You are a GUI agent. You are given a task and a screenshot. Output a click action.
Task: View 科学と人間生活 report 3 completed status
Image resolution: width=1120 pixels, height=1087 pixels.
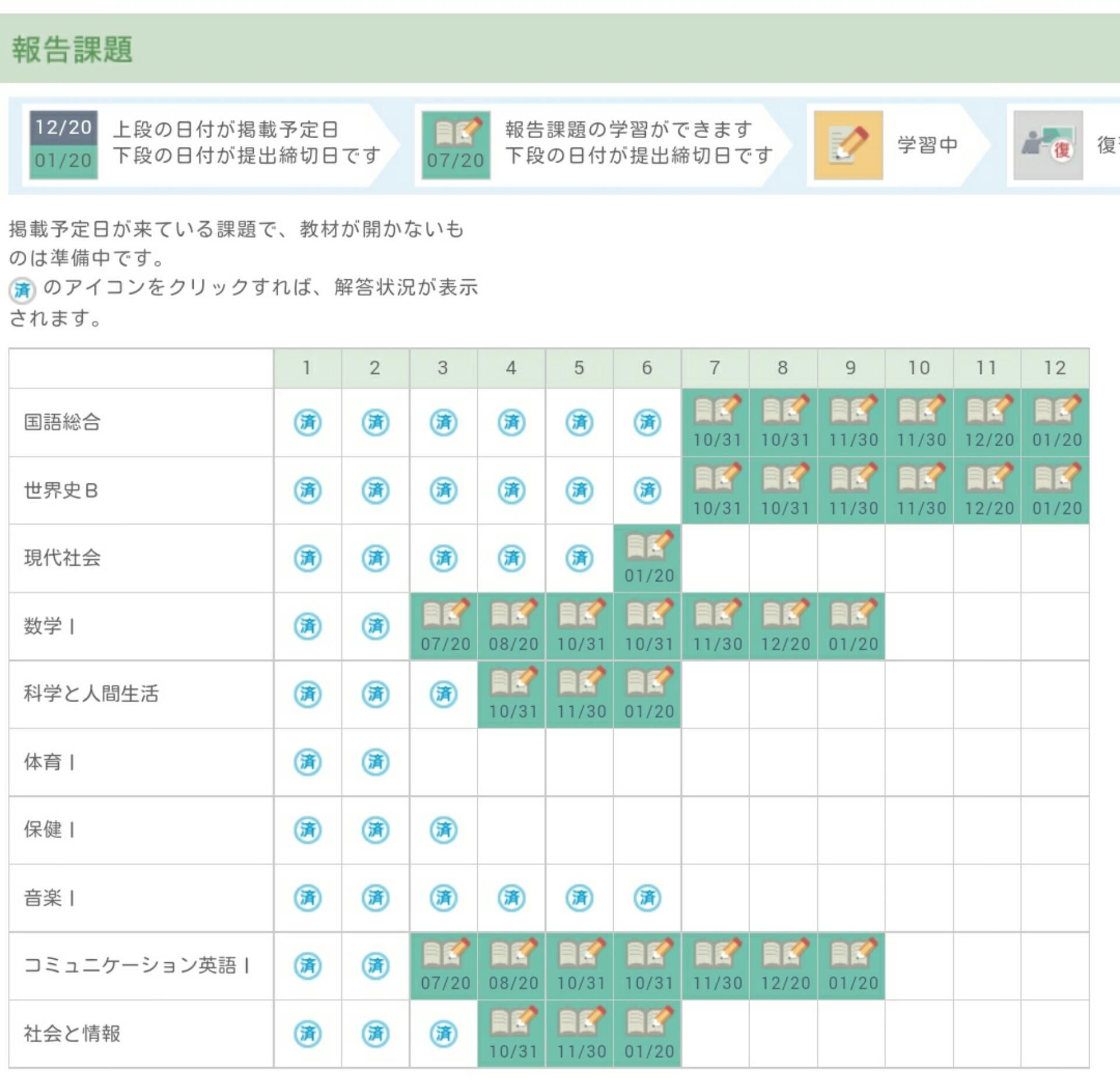click(x=444, y=694)
